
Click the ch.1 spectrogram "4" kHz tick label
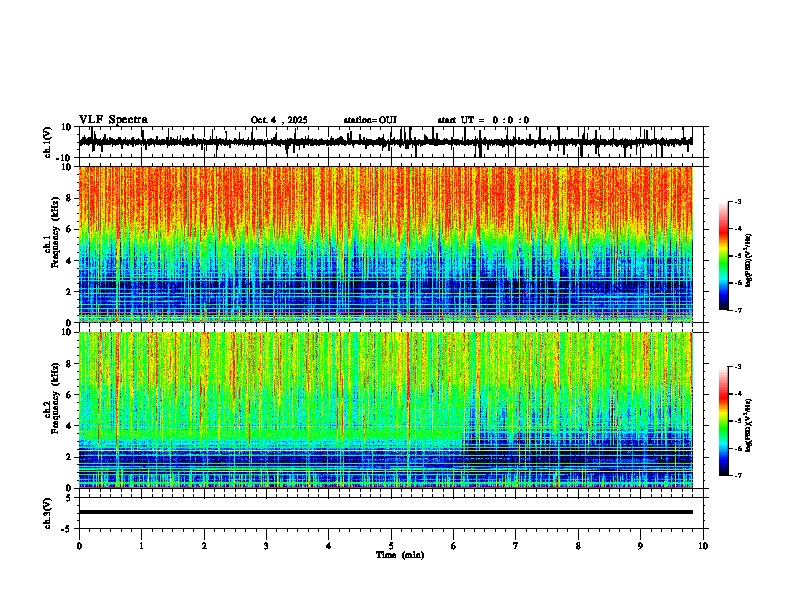[x=69, y=261]
